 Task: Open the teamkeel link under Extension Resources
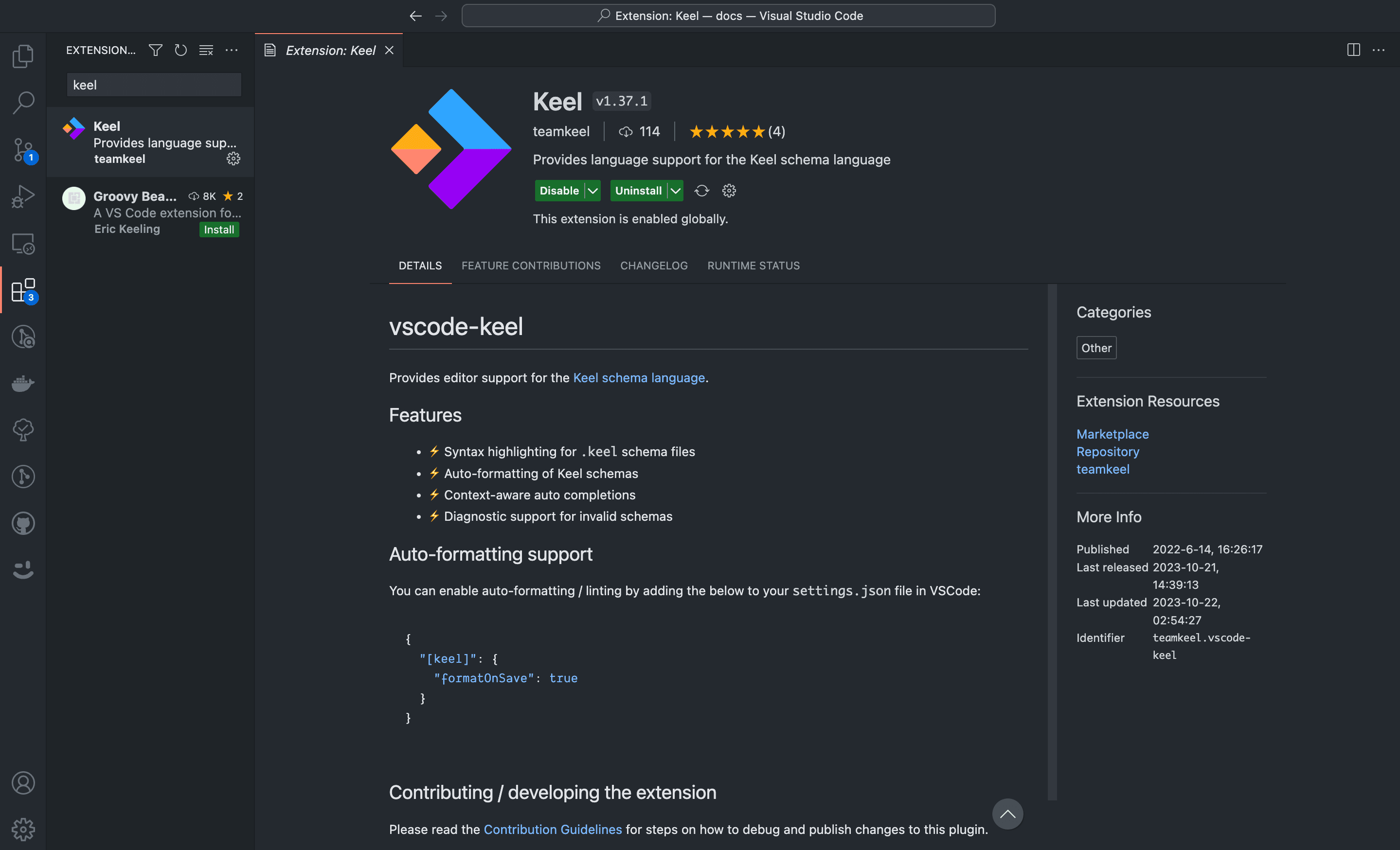[1102, 469]
